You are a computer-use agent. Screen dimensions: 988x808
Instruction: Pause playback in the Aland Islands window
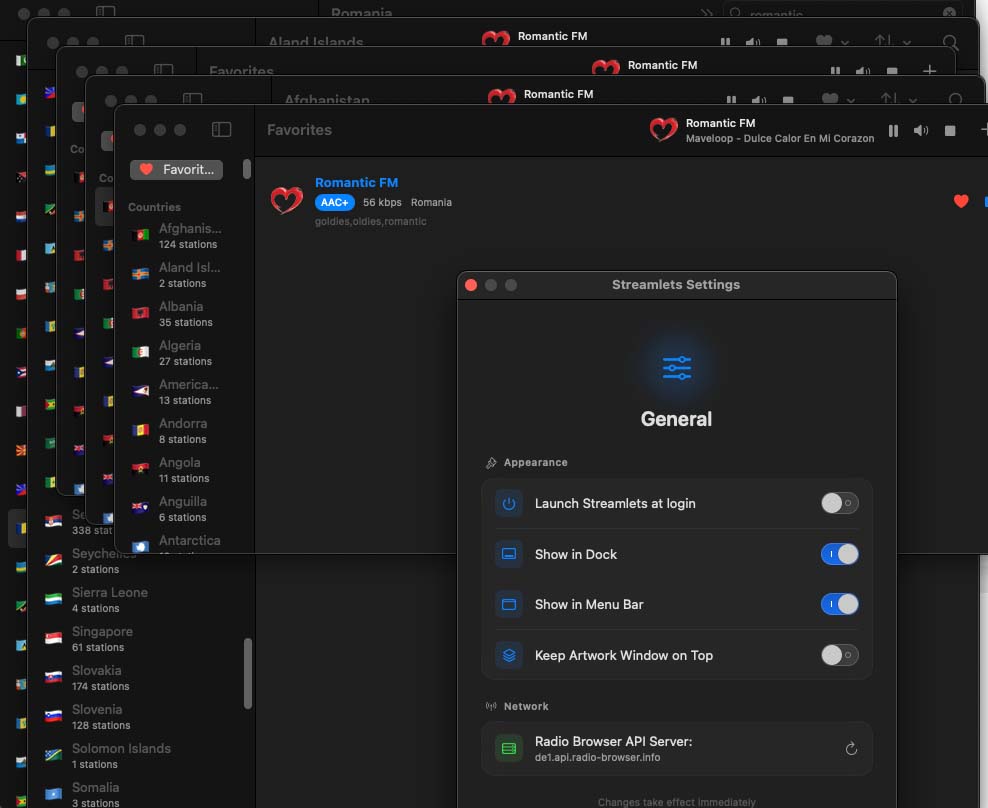click(x=725, y=42)
